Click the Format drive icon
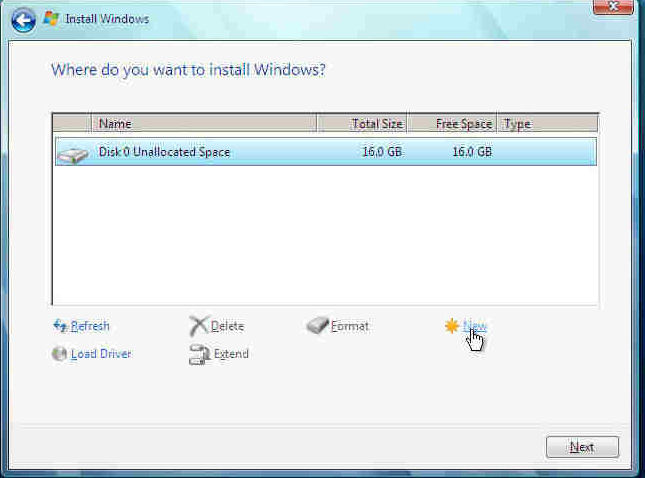The width and height of the screenshot is (645, 478). pyautogui.click(x=317, y=326)
